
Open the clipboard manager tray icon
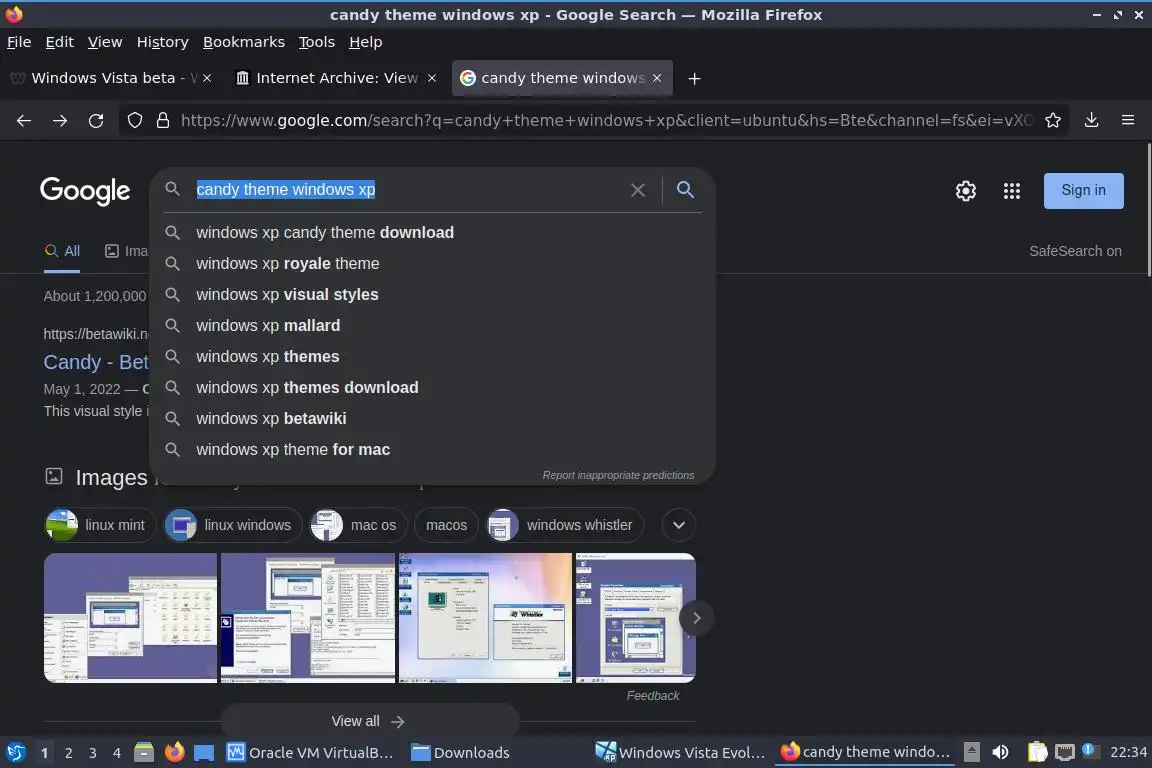[1037, 753]
